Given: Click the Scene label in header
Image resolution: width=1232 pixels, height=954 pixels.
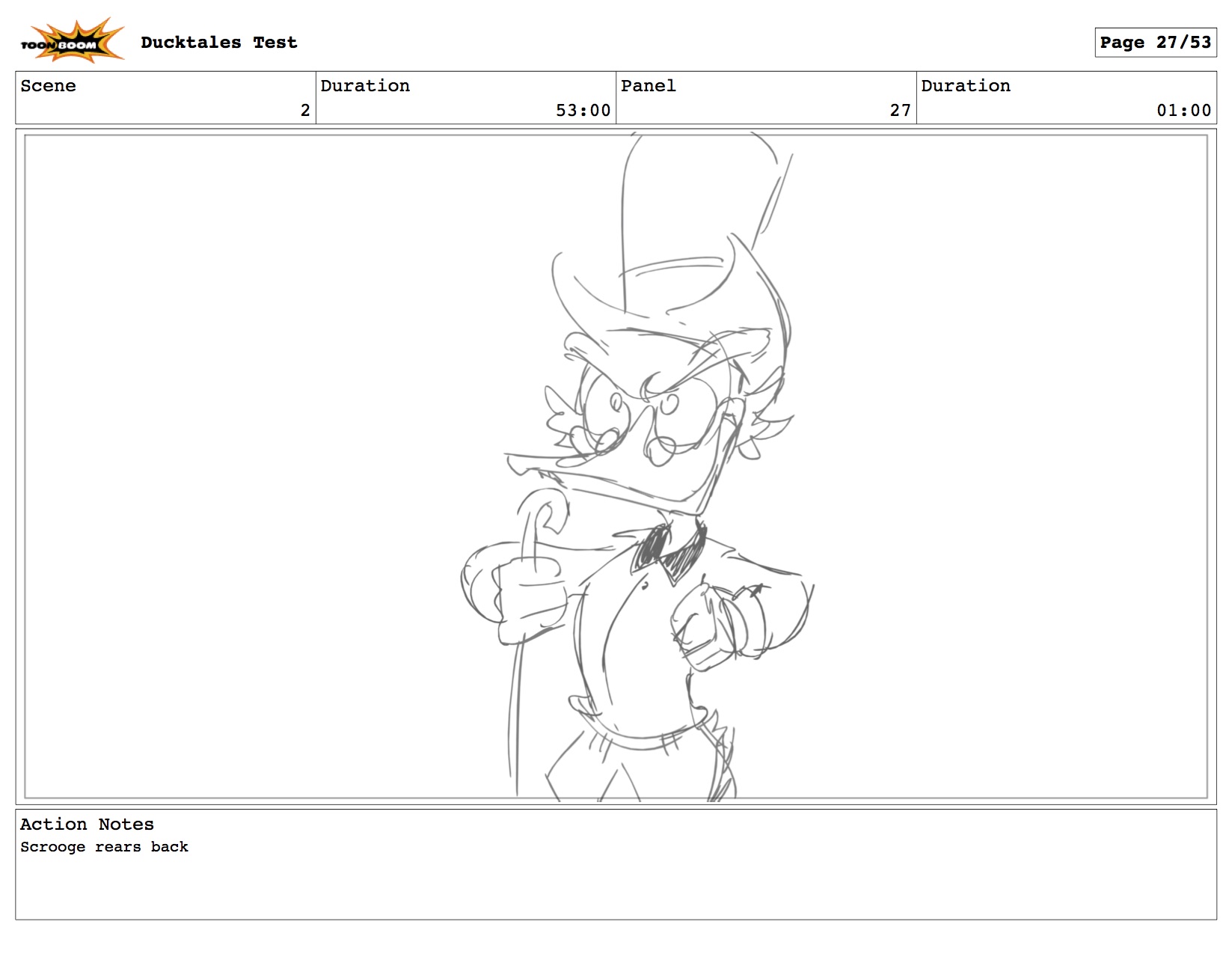Looking at the screenshot, I should click(x=48, y=86).
